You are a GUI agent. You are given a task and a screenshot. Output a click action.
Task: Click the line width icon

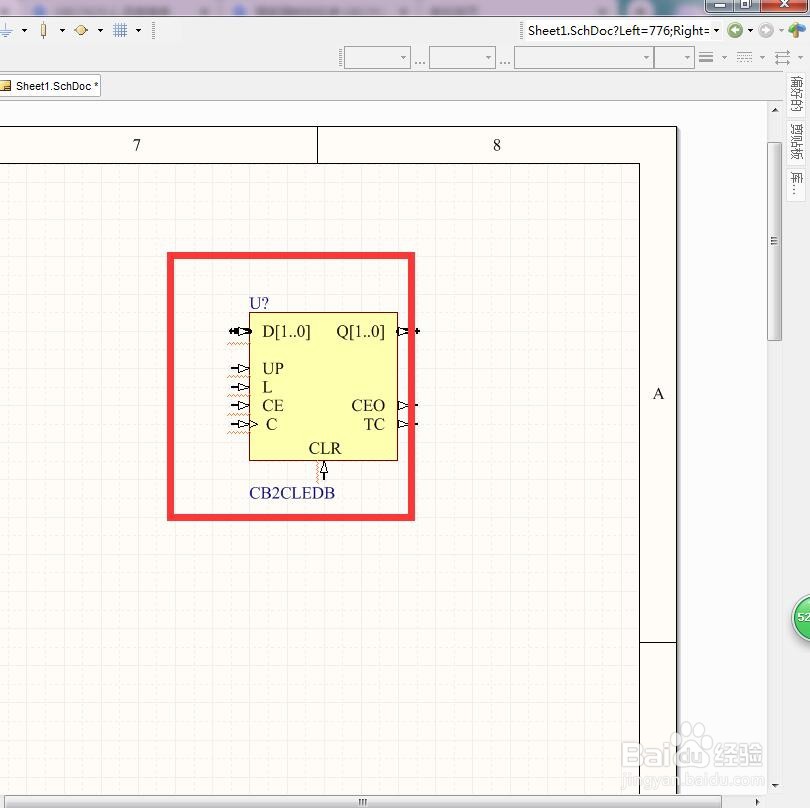pos(706,57)
